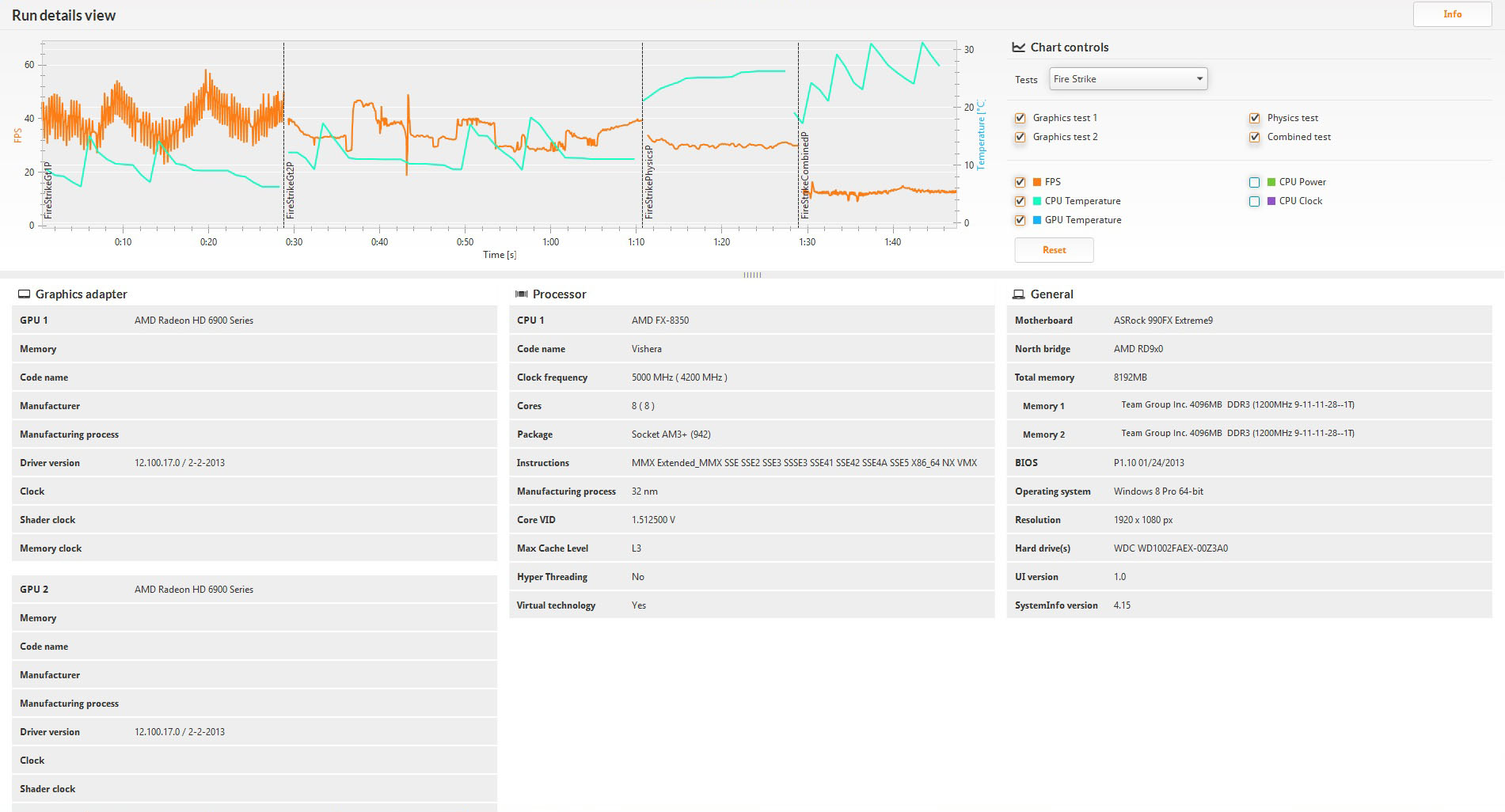Image resolution: width=1505 pixels, height=812 pixels.
Task: Uncheck the Physics test checkbox
Action: pos(1254,118)
